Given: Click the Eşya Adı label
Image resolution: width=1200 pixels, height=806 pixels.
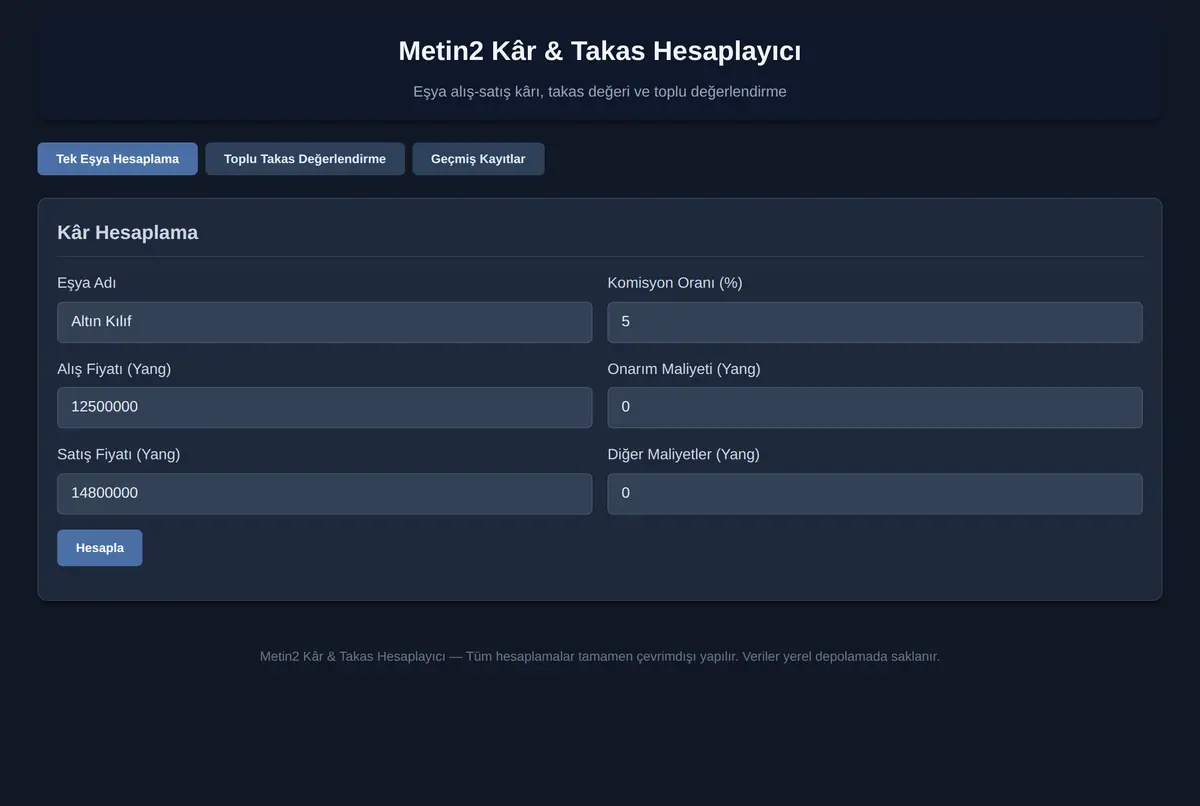Looking at the screenshot, I should (87, 283).
